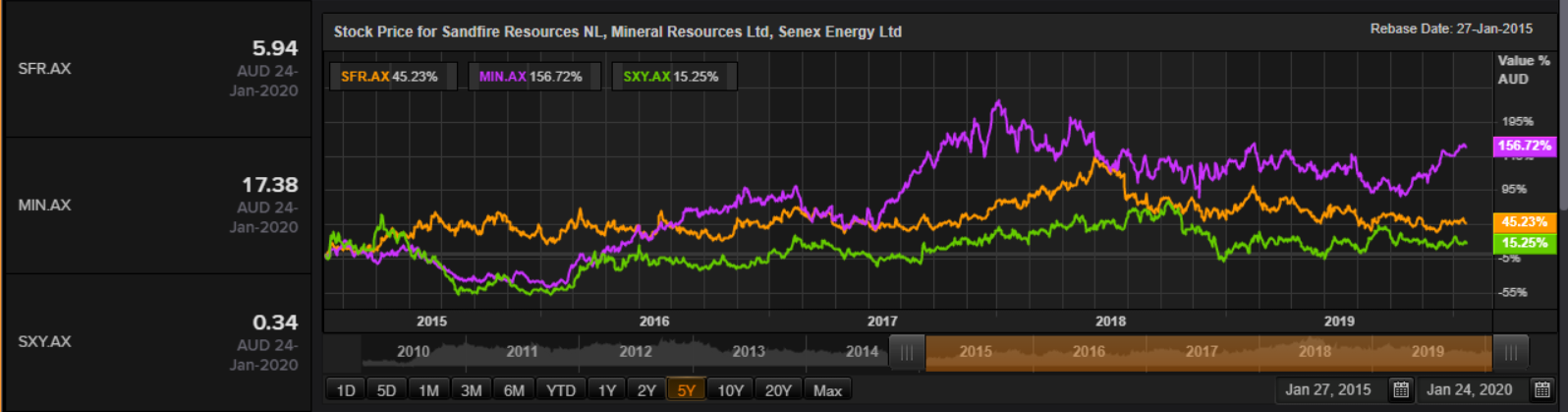
Task: Click the orange 45.23% axis label
Action: (x=1524, y=222)
